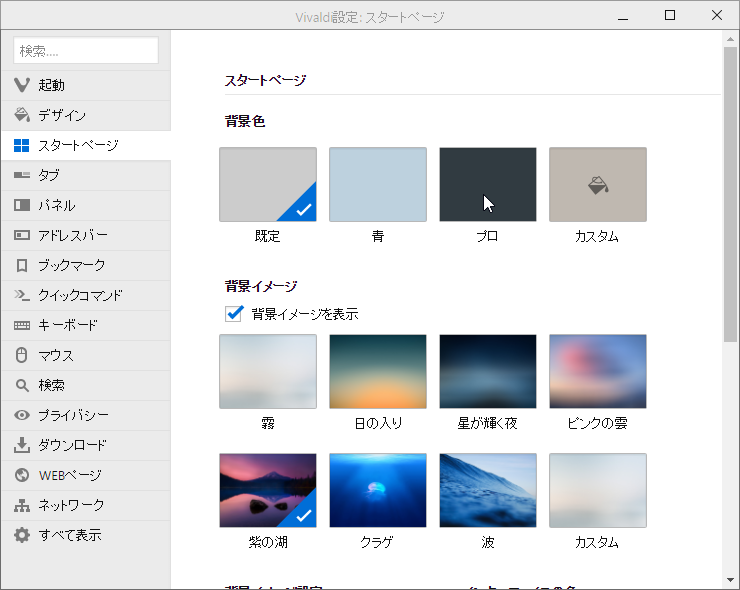The width and height of the screenshot is (740, 590).
Task: Click the スタートページ label in sidebar
Action: pyautogui.click(x=78, y=145)
